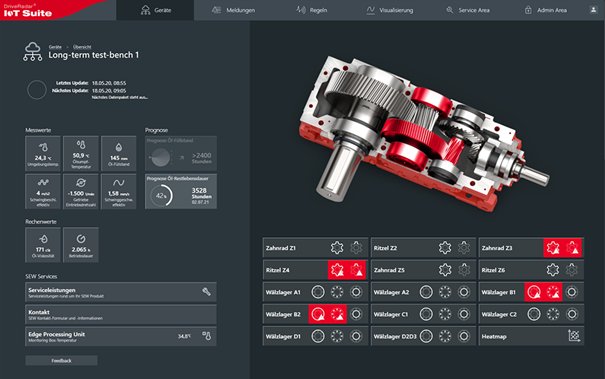Open the 171 cSt oil viscosity tile
The height and width of the screenshot is (379, 605).
point(43,245)
